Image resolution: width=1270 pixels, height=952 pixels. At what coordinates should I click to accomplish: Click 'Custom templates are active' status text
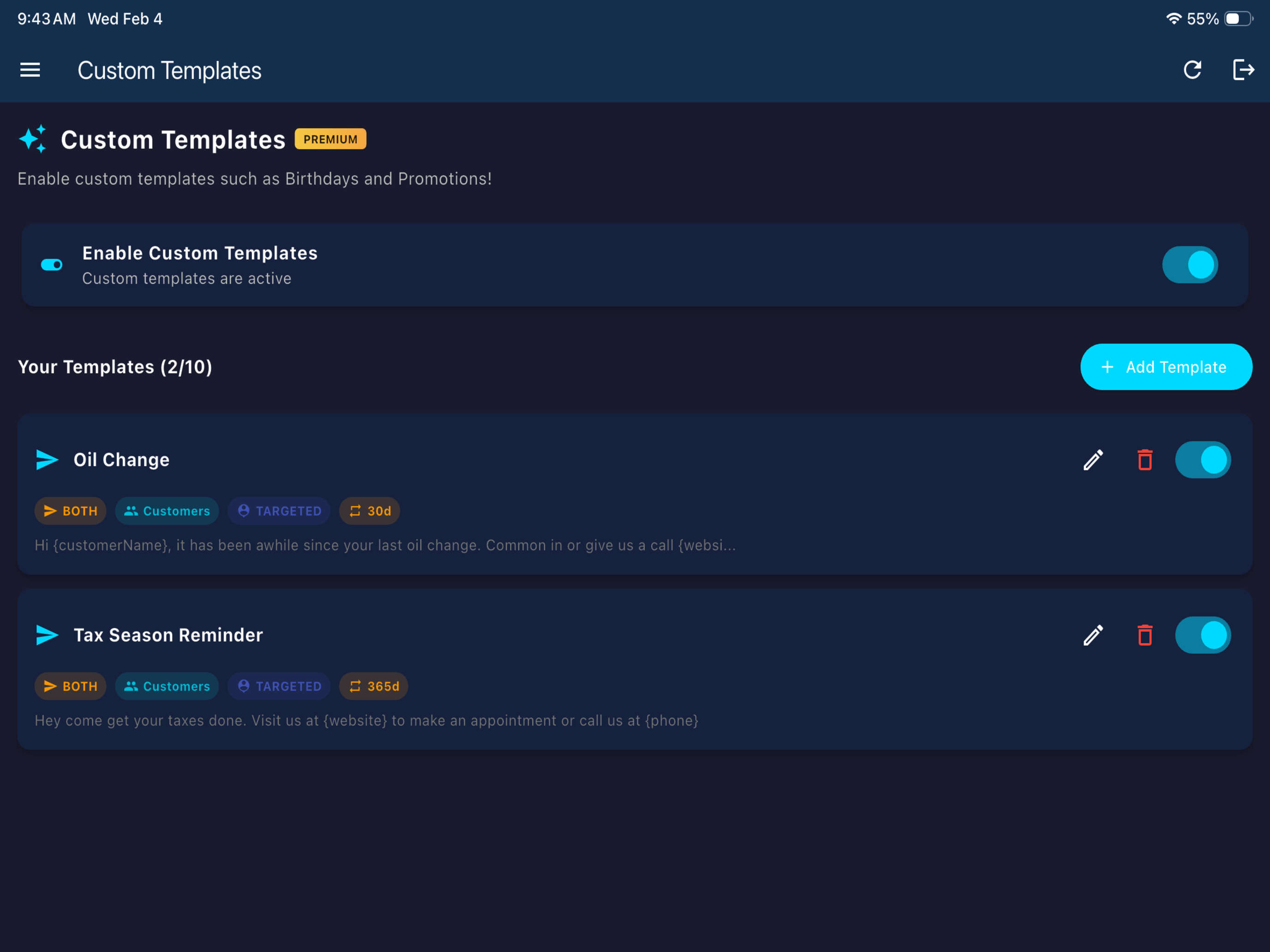tap(186, 279)
